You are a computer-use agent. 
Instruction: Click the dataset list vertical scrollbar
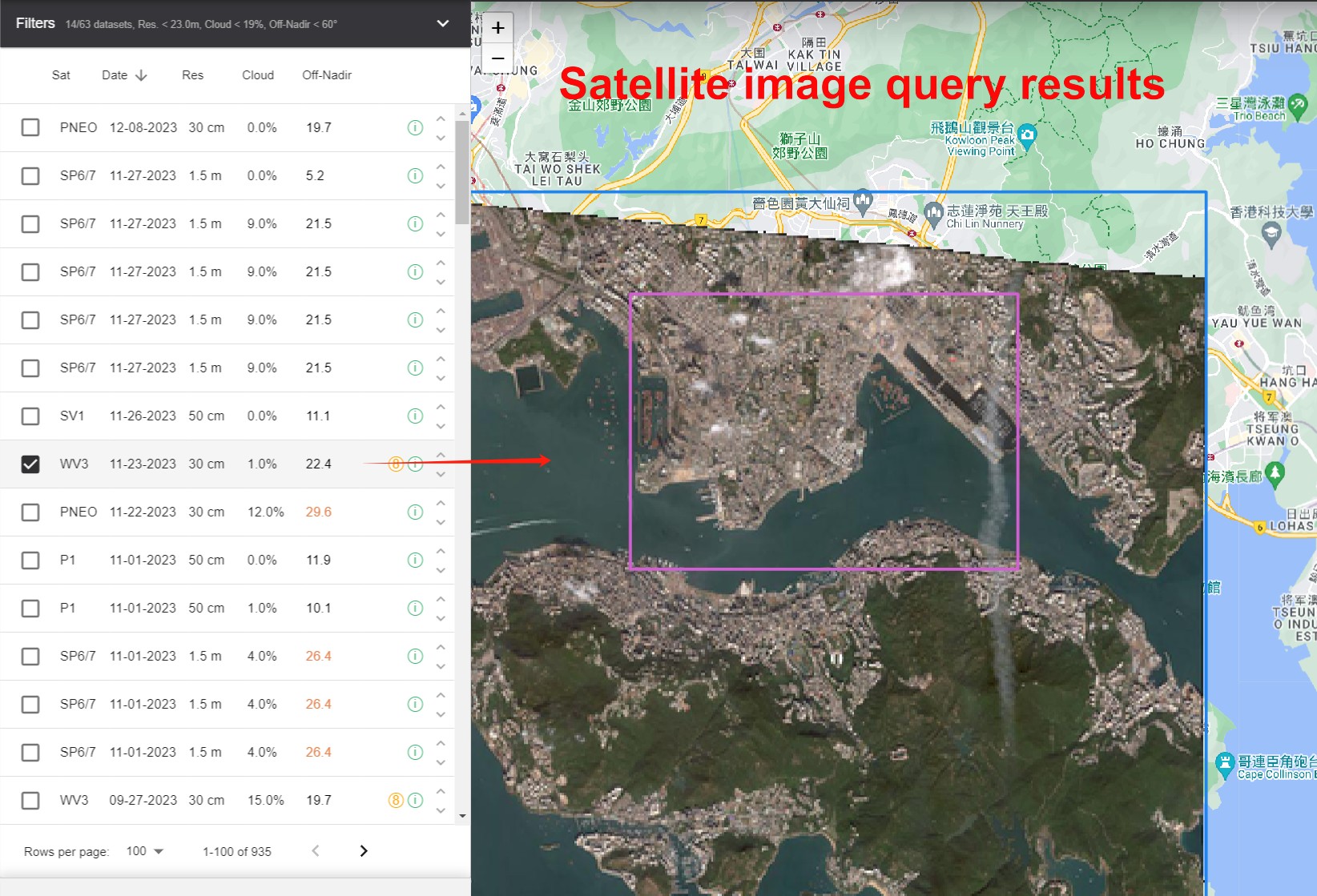pyautogui.click(x=462, y=173)
